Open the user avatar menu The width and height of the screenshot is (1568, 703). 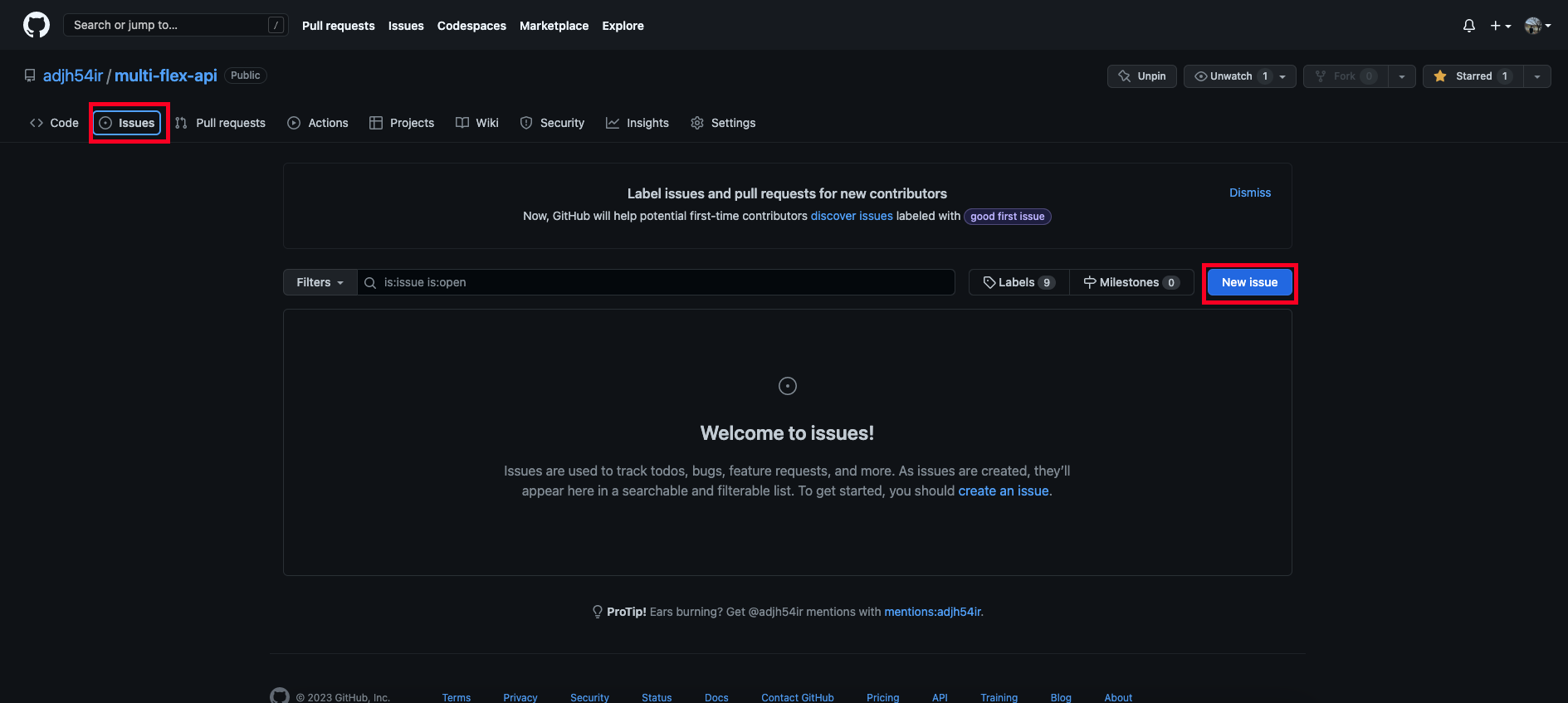[x=1538, y=26]
